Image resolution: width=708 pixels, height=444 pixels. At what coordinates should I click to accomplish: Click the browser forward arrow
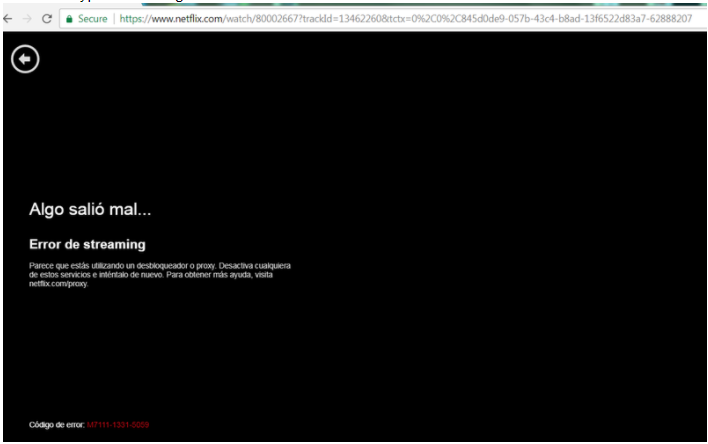tap(27, 19)
